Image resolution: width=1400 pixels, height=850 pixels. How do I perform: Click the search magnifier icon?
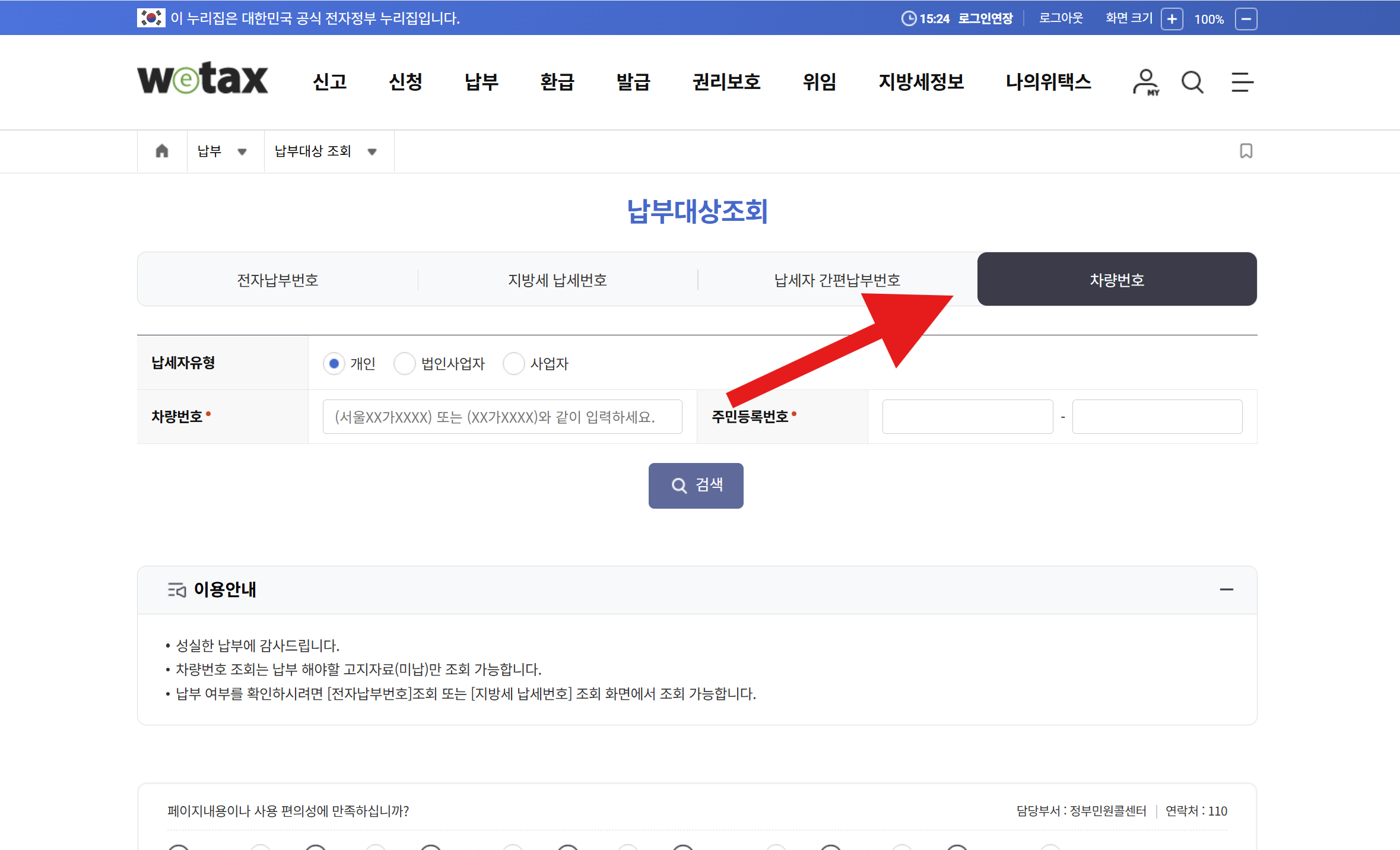point(1192,82)
